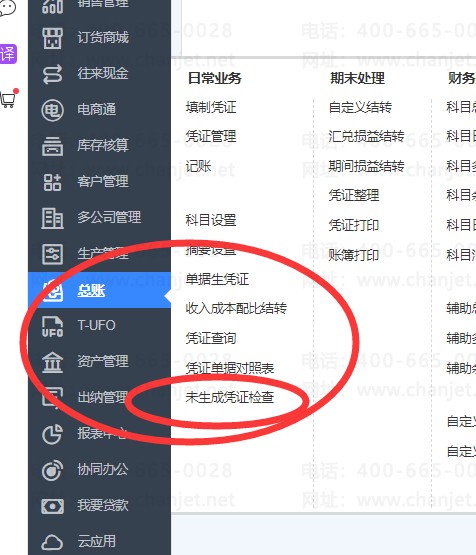Select the 总账 sidebar menu item
Screen dimensions: 476x555
pyautogui.click(x=99, y=290)
